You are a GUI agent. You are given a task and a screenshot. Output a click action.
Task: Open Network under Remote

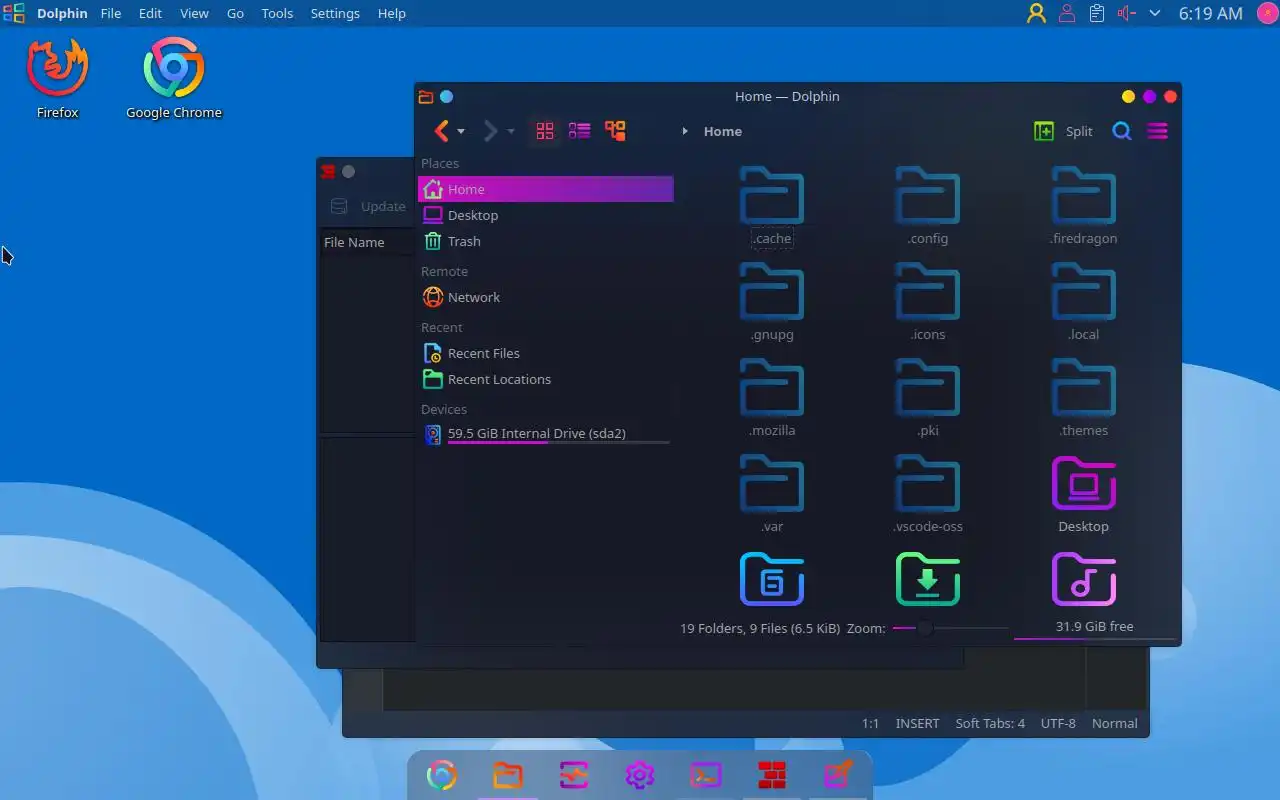click(x=546, y=297)
